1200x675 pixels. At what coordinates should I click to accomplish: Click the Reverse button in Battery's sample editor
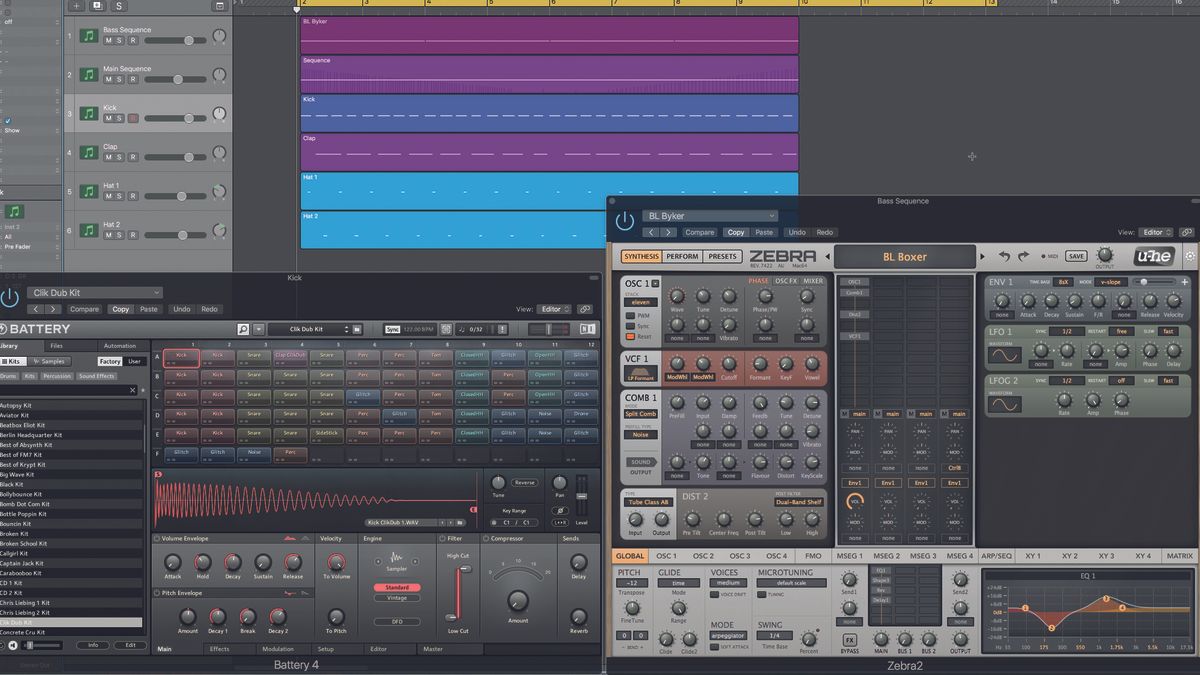coord(524,483)
